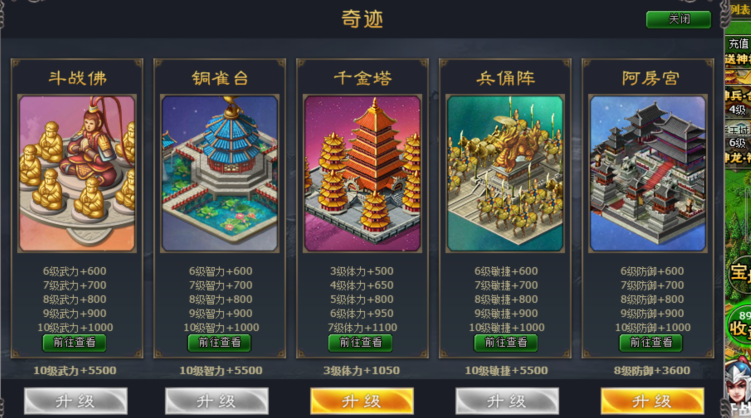
Task: Click 前往查看 under 阿房宫
Action: [x=651, y=343]
